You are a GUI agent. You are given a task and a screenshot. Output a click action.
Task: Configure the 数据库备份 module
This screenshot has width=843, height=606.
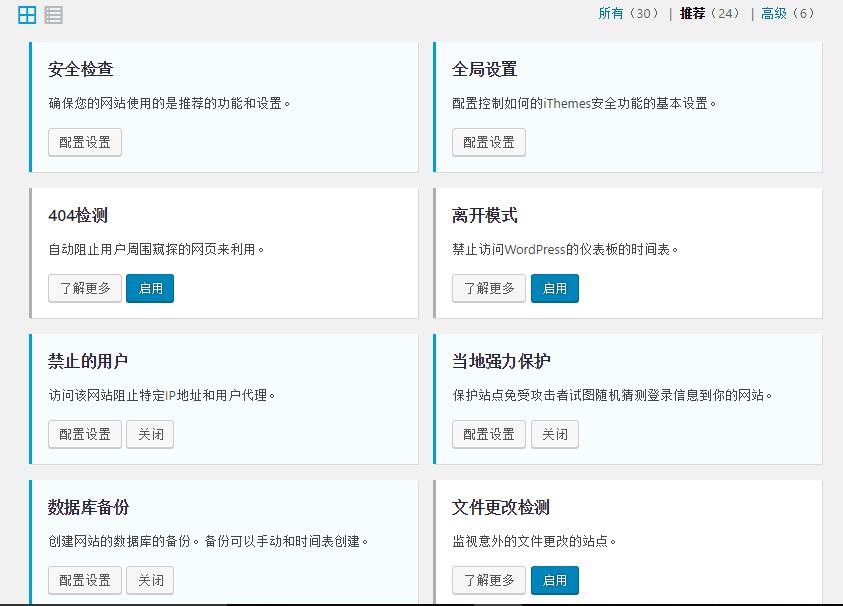[84, 580]
